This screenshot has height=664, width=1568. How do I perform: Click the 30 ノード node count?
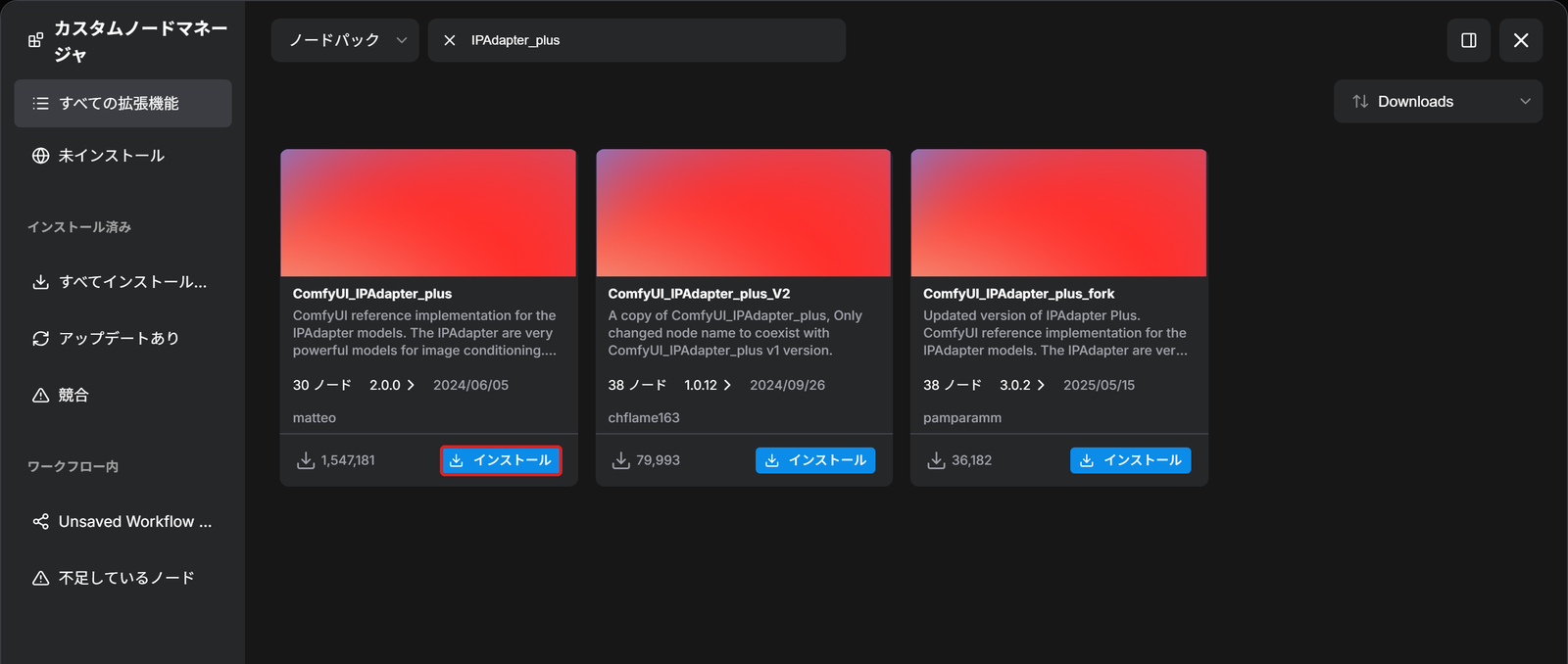point(322,385)
